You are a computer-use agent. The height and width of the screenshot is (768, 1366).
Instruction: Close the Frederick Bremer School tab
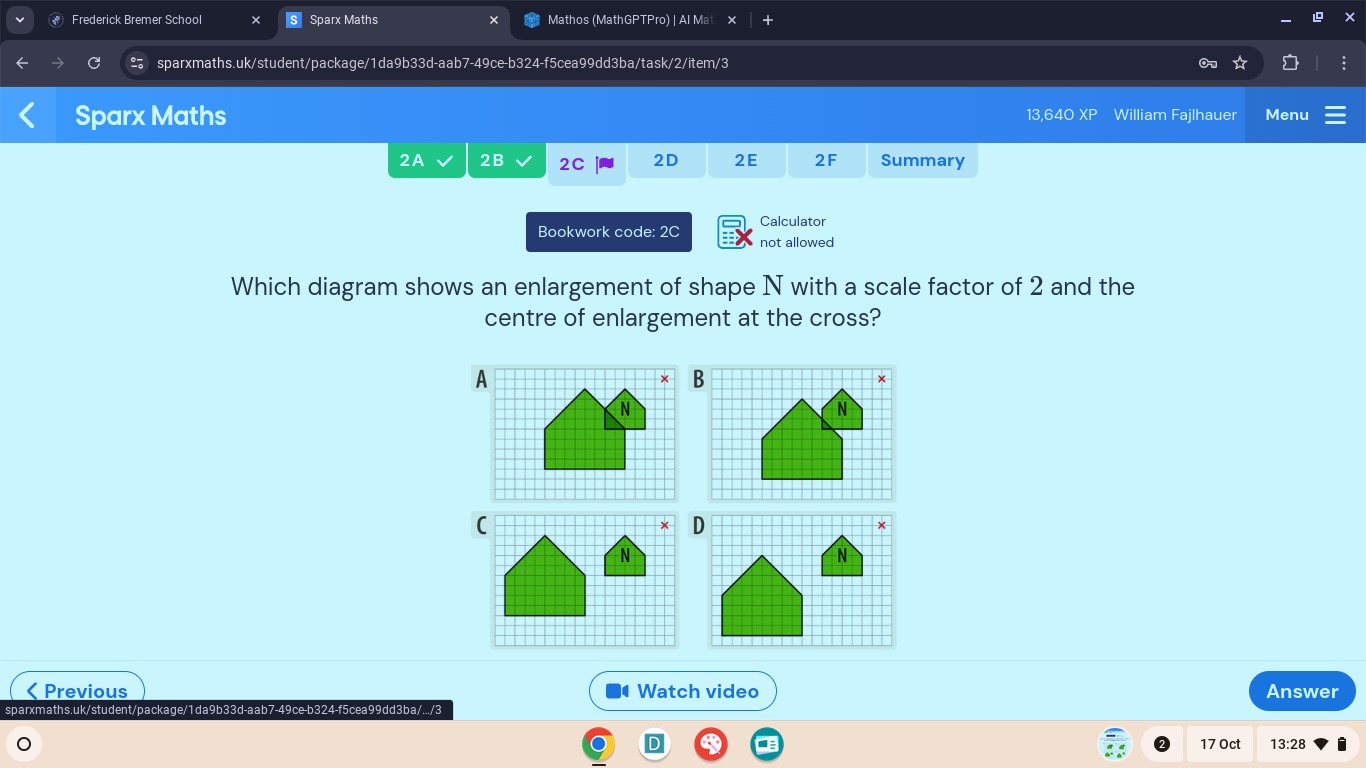click(x=256, y=20)
